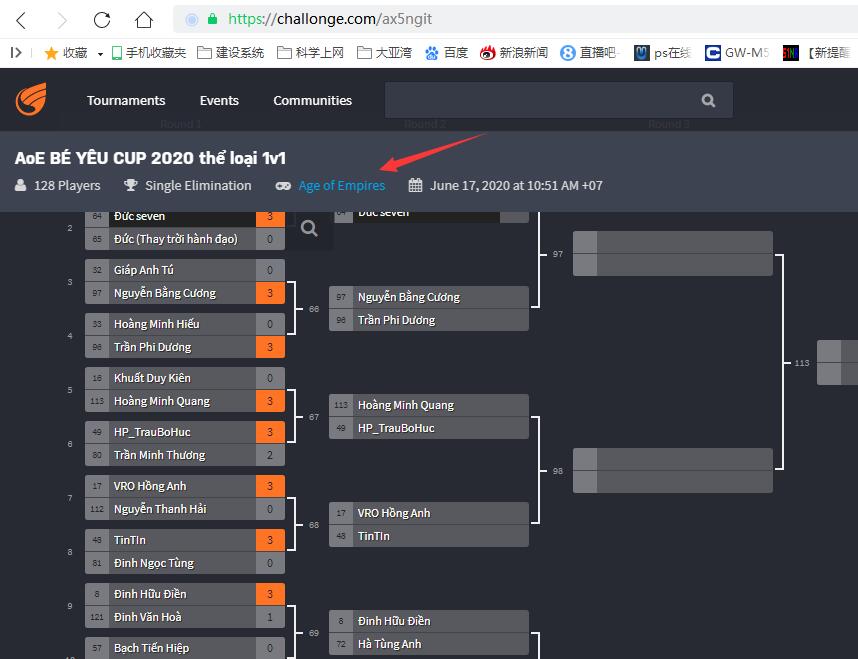Expand the favorites dropdown arrow
Screen dimensions: 858x659
pyautogui.click(x=101, y=54)
